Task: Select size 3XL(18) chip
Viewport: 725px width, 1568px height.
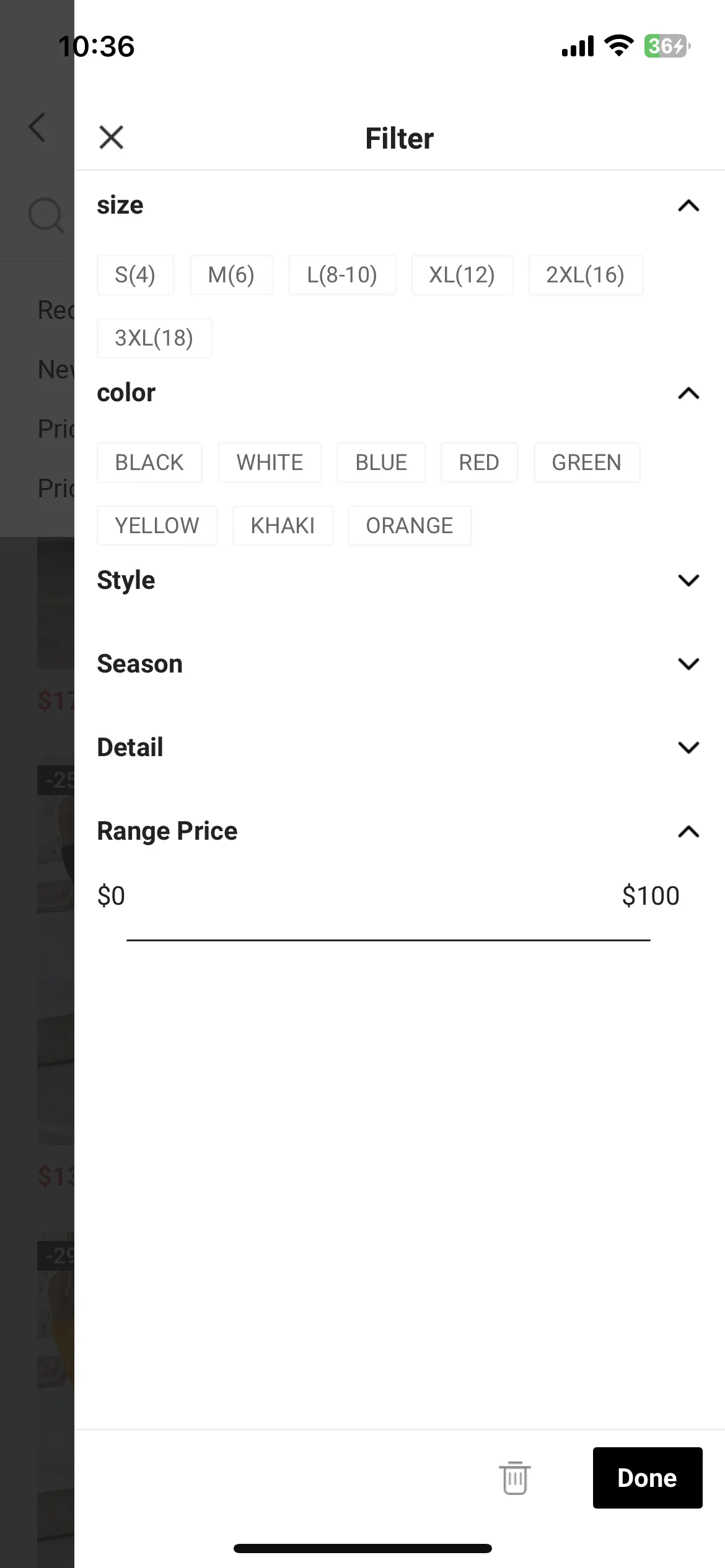Action: coord(154,338)
